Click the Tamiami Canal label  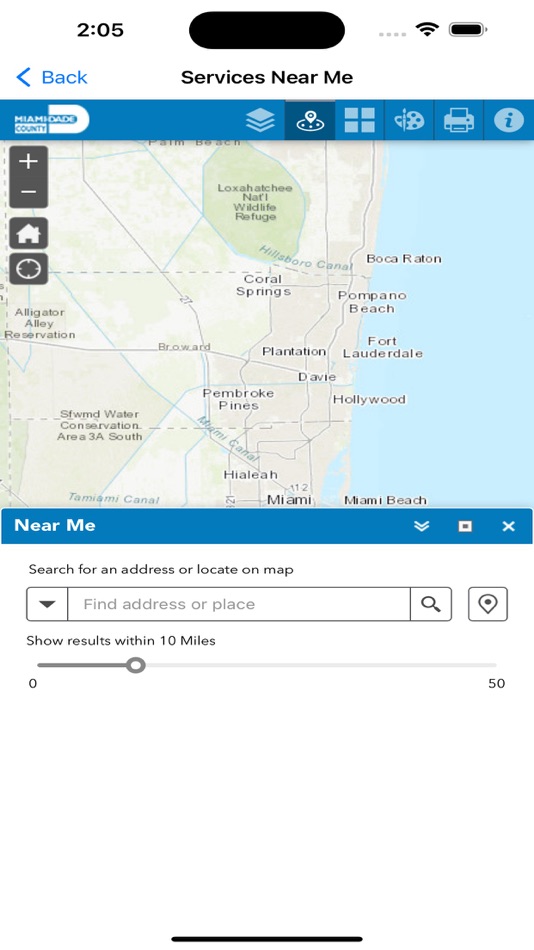(x=114, y=498)
